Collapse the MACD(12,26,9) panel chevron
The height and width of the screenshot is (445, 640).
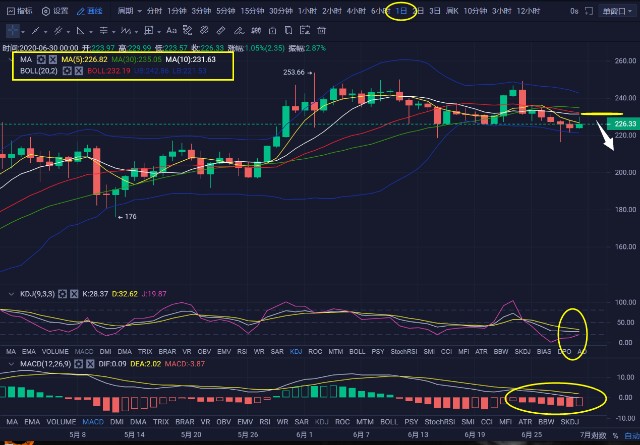tap(11, 364)
